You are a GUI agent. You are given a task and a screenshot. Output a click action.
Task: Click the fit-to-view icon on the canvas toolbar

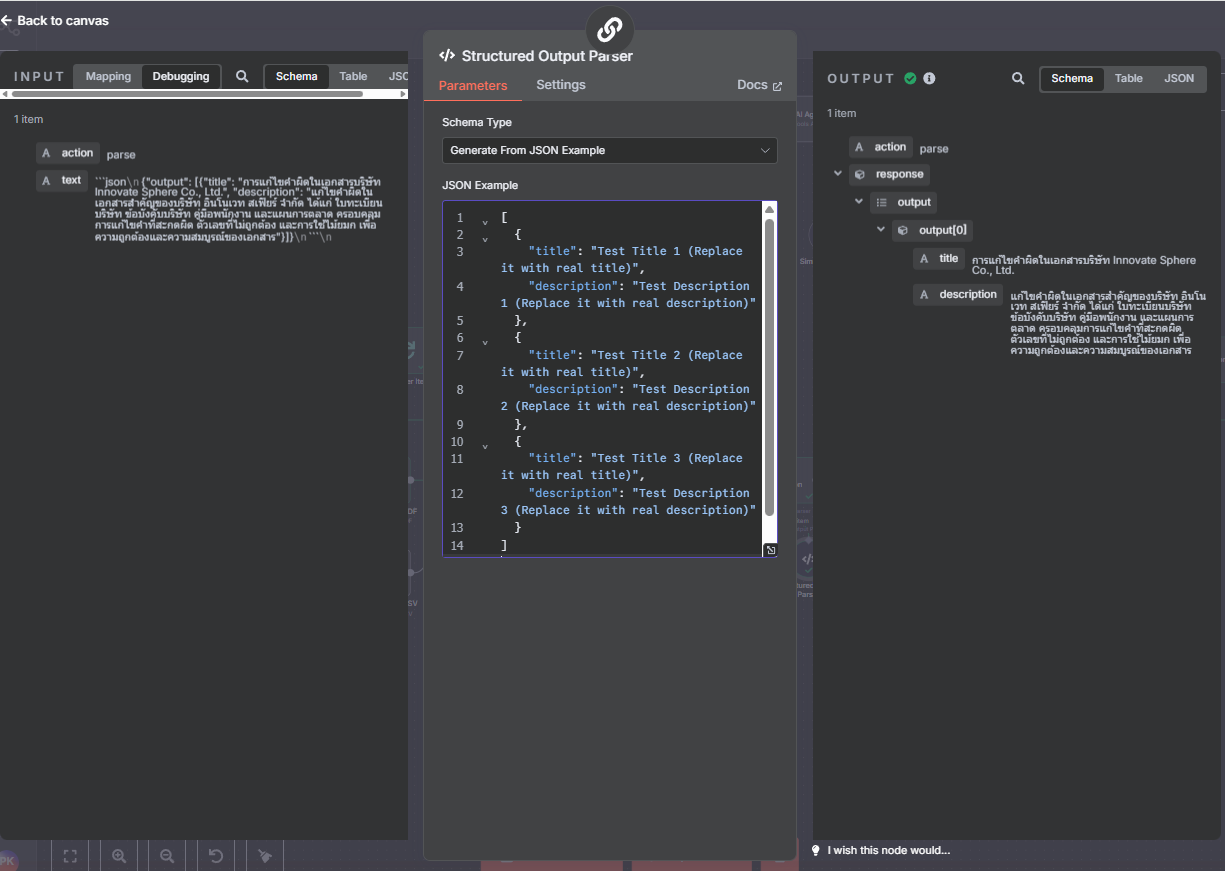[70, 856]
